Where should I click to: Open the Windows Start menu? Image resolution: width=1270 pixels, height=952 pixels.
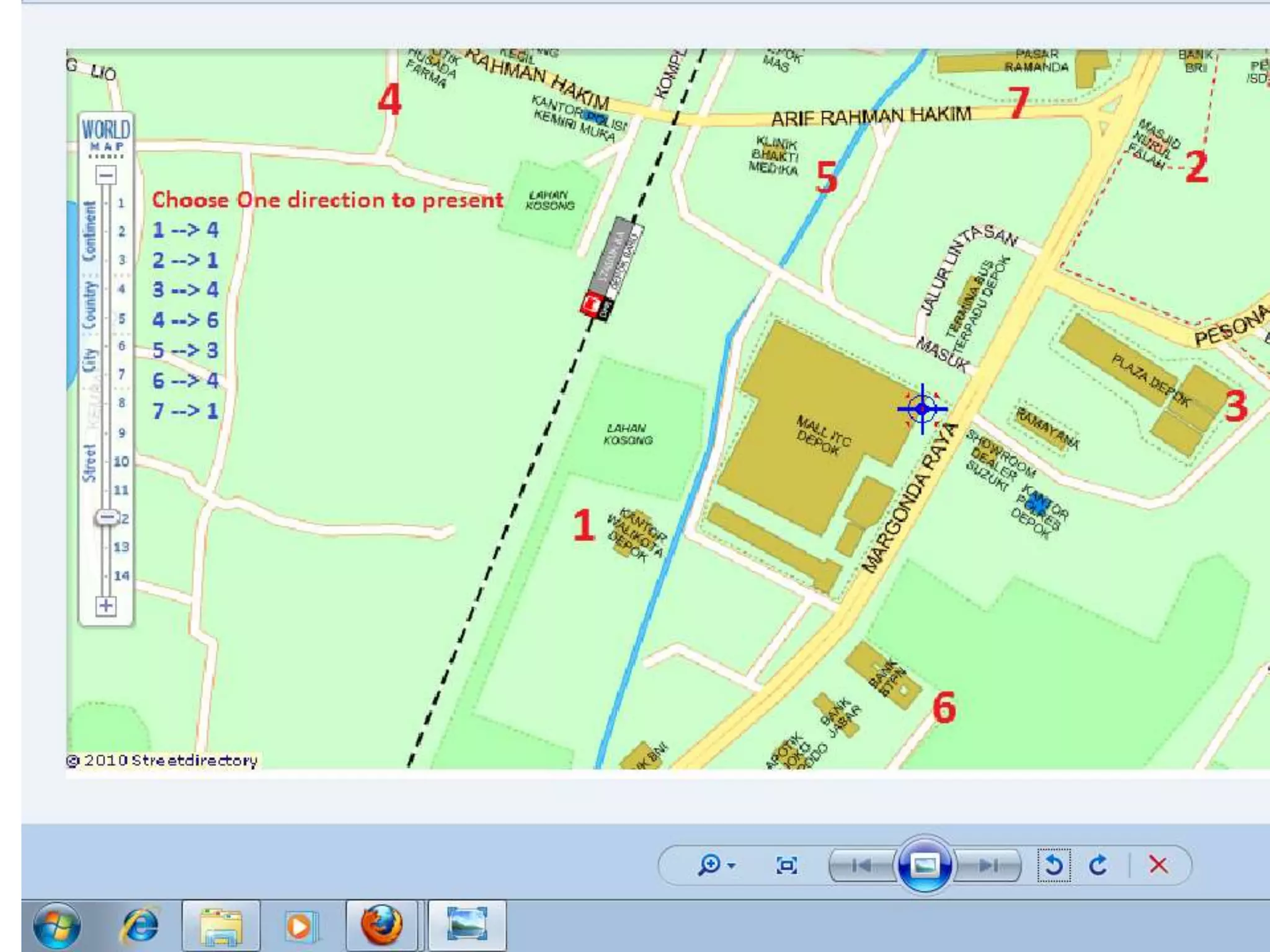[56, 926]
